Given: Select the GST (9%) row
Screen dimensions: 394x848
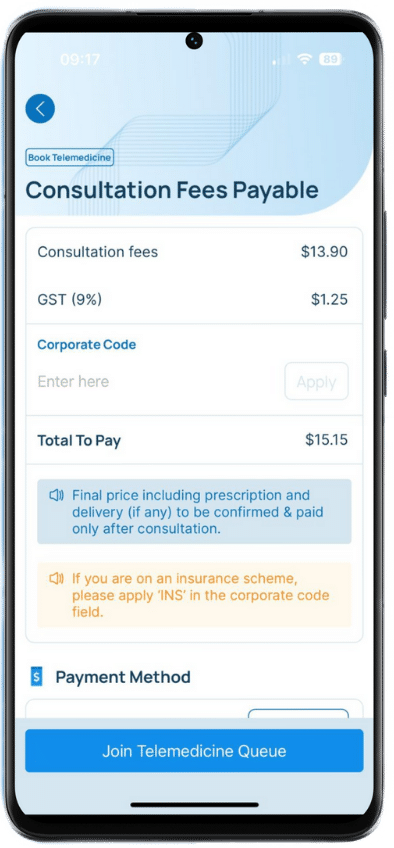Looking at the screenshot, I should point(194,300).
